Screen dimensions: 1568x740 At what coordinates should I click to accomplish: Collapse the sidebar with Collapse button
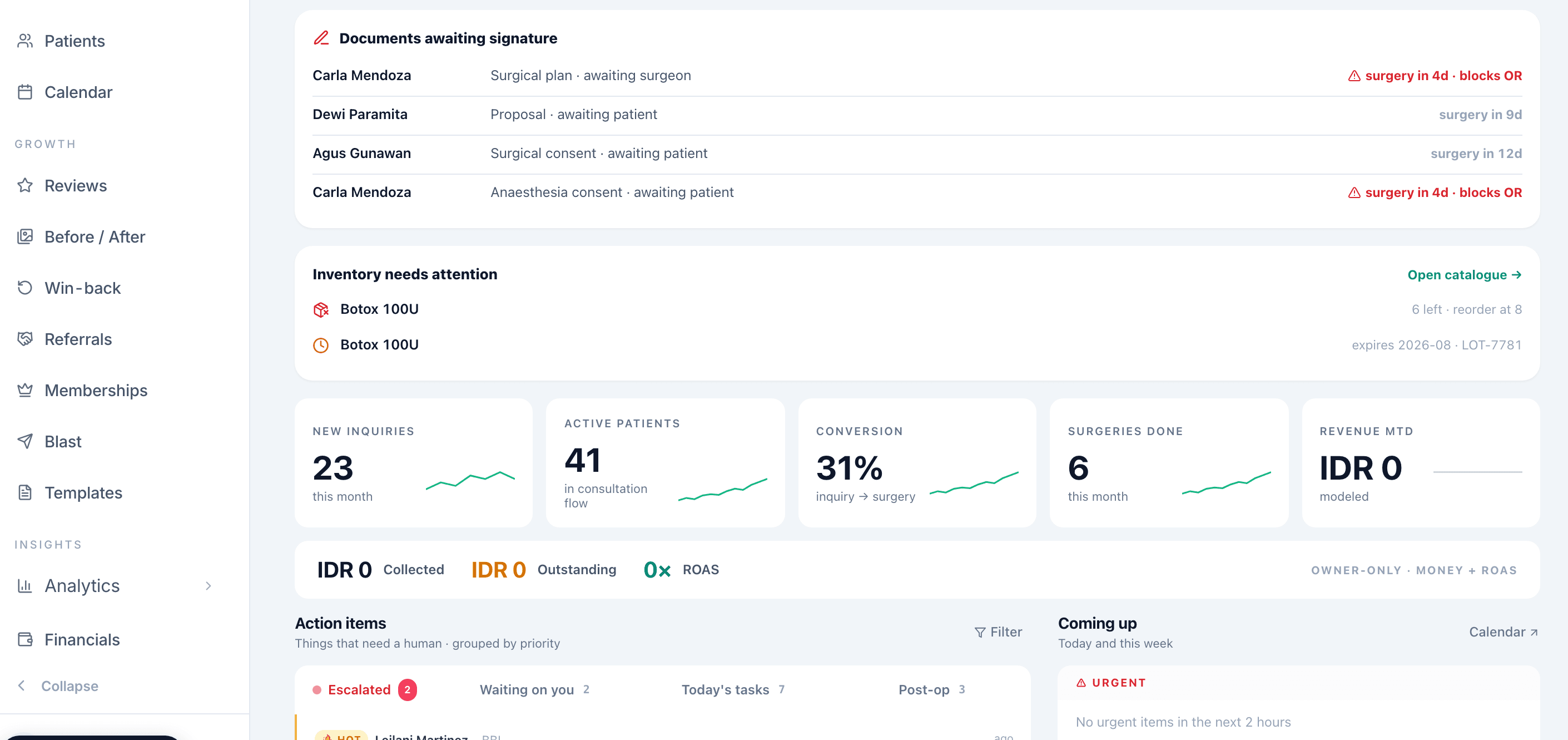[x=58, y=685]
